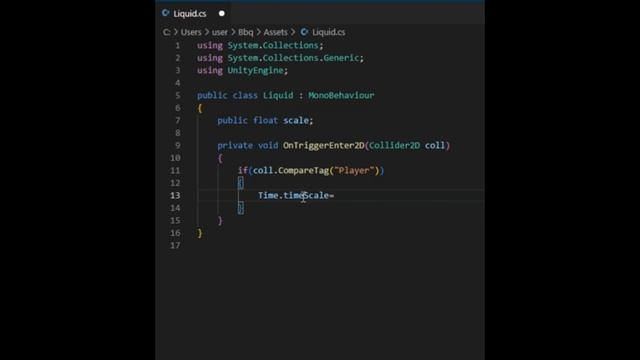This screenshot has width=640, height=360.
Task: Click the closing brace on line 16
Action: tap(200, 233)
